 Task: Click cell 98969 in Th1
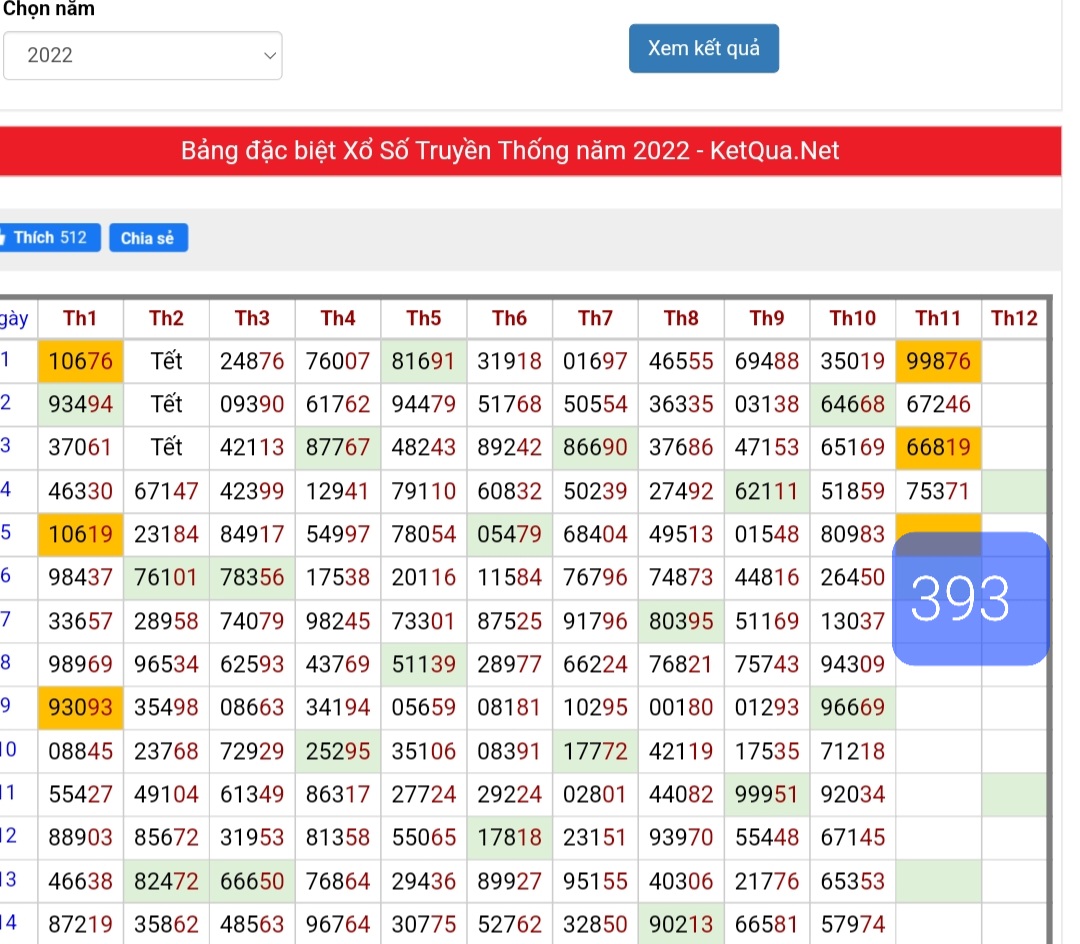click(80, 664)
